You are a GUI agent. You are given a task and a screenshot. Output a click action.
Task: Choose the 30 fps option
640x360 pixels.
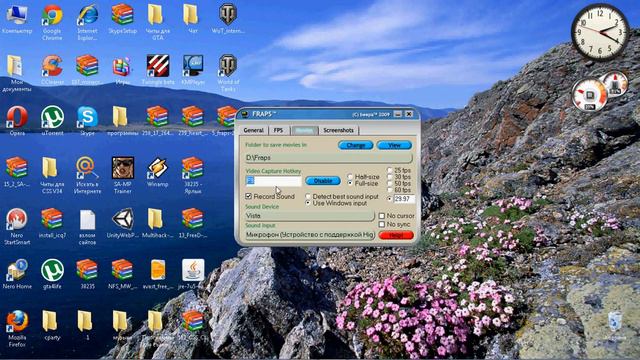pos(390,177)
